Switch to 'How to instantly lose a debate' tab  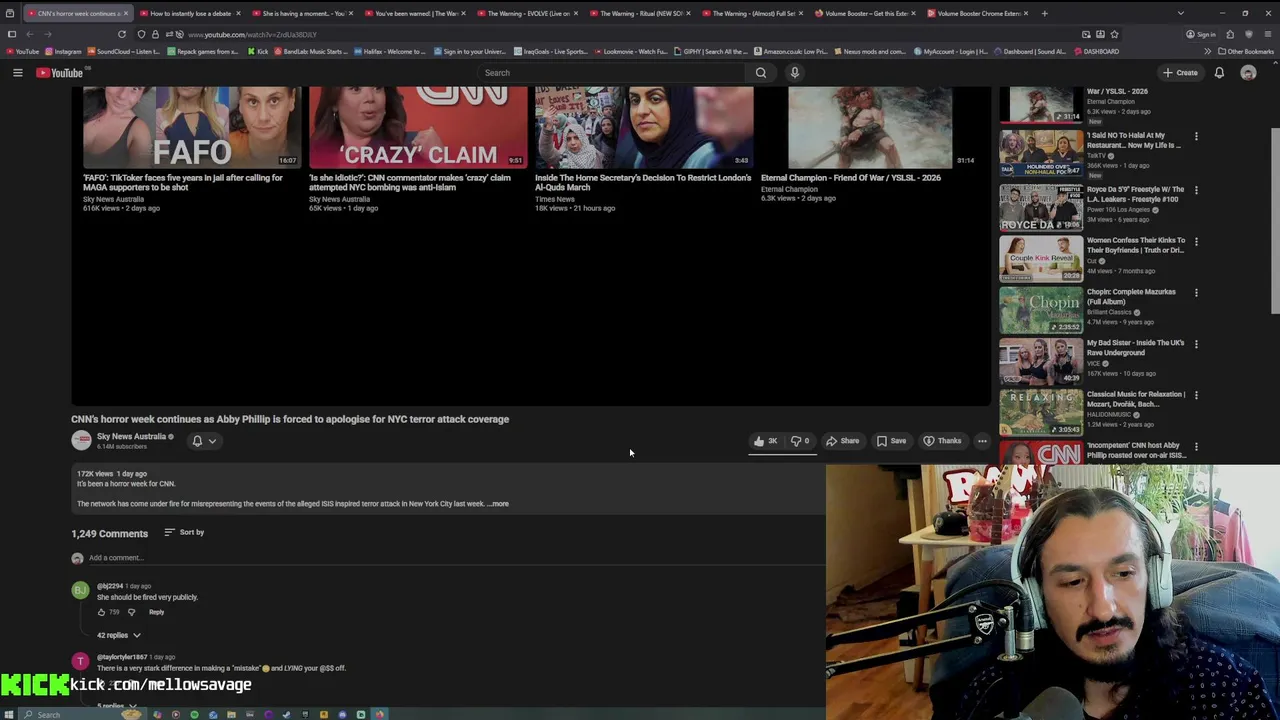(x=190, y=13)
